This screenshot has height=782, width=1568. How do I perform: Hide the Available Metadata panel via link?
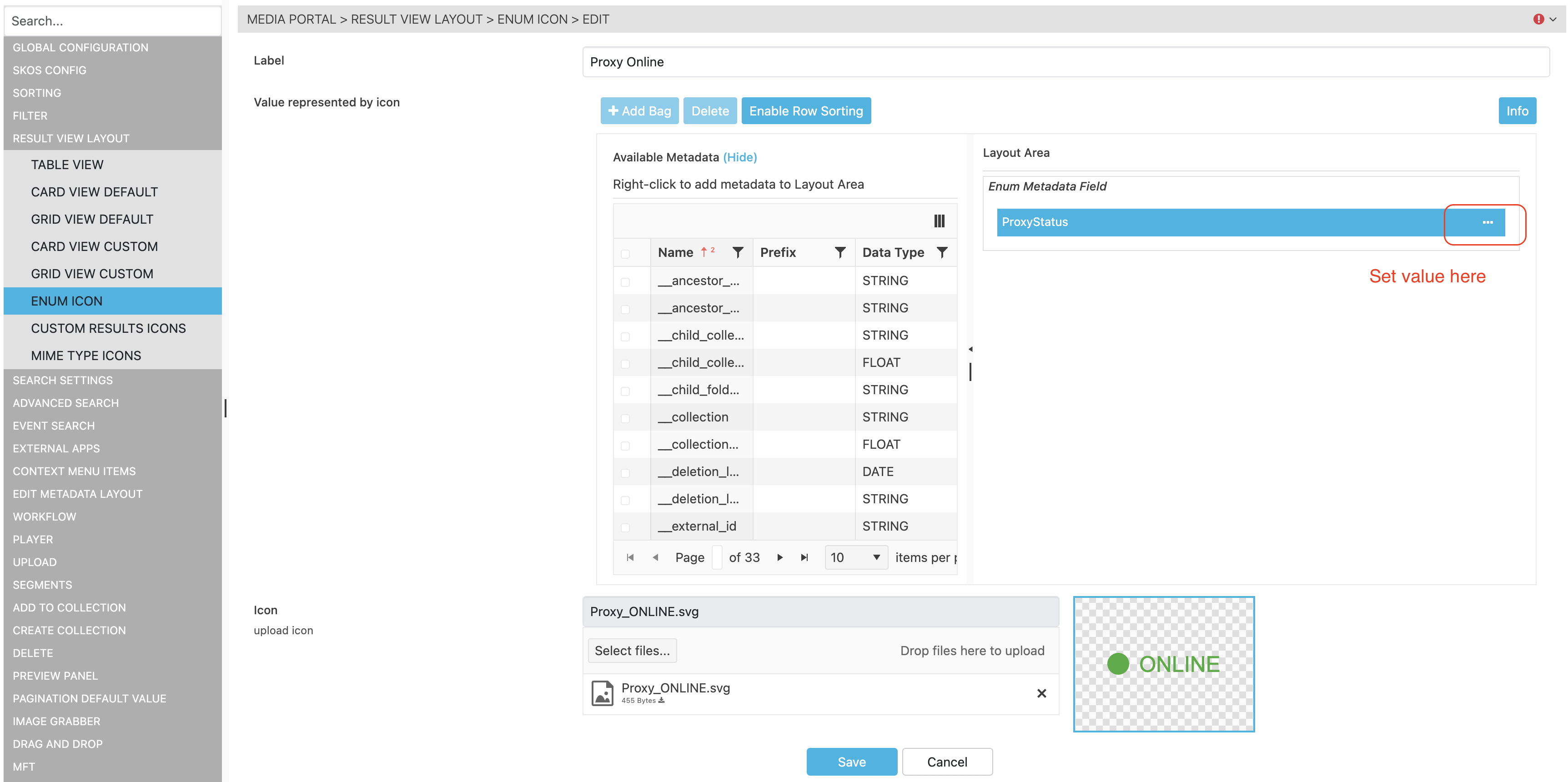coord(739,157)
